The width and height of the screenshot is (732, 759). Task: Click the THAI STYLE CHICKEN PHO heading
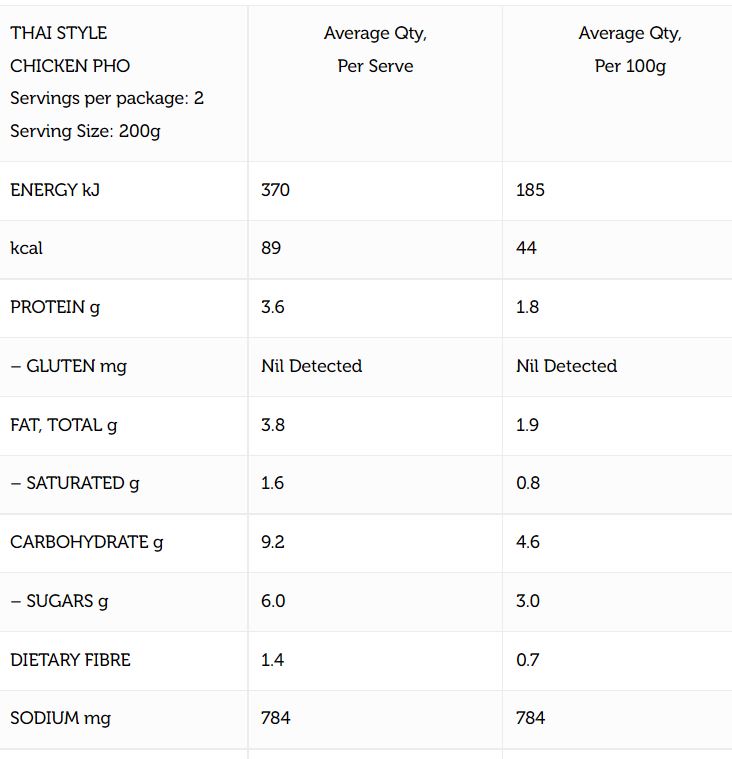pyautogui.click(x=70, y=49)
